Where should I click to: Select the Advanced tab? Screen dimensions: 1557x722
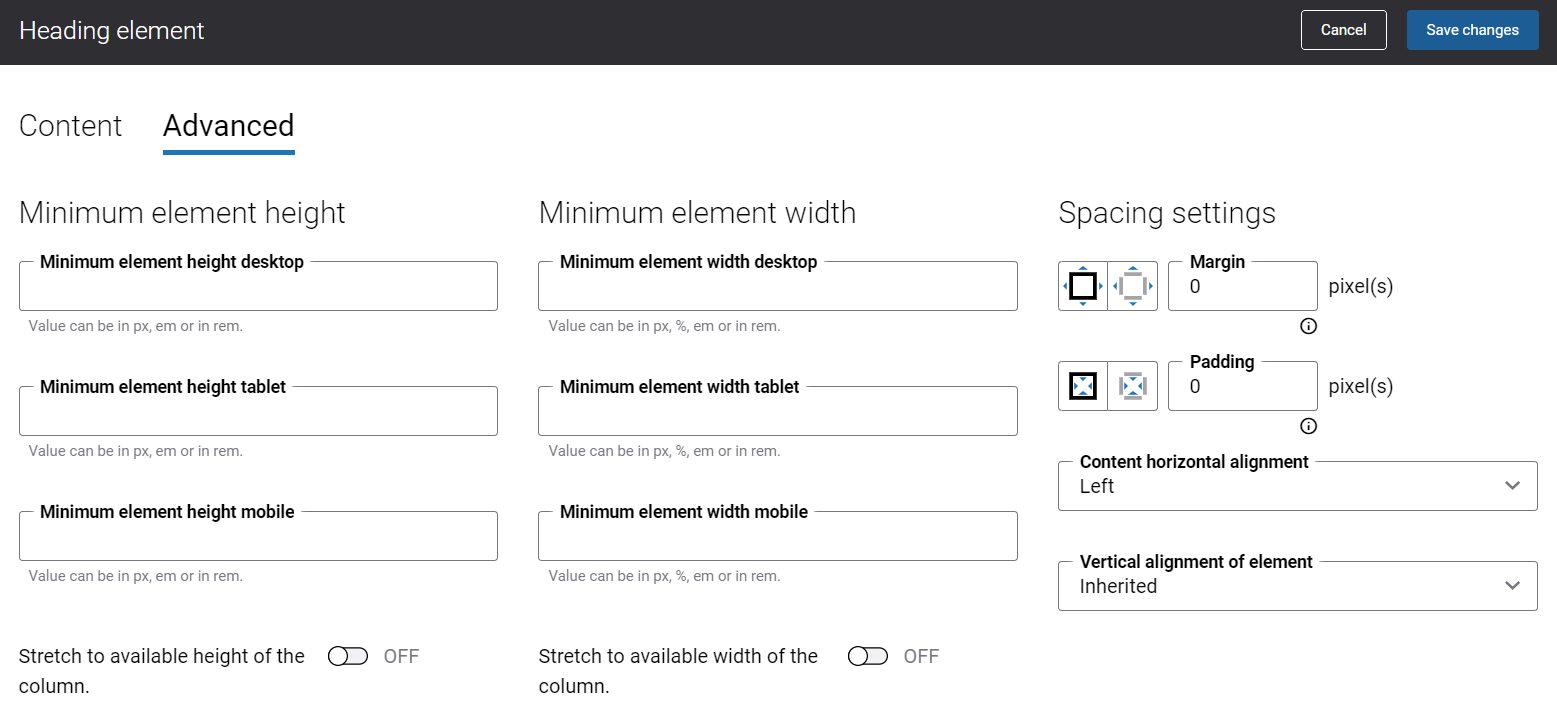click(228, 126)
